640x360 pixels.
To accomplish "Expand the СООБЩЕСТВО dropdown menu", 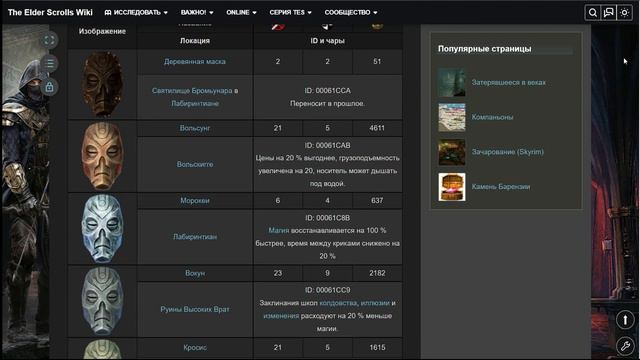I will [351, 13].
